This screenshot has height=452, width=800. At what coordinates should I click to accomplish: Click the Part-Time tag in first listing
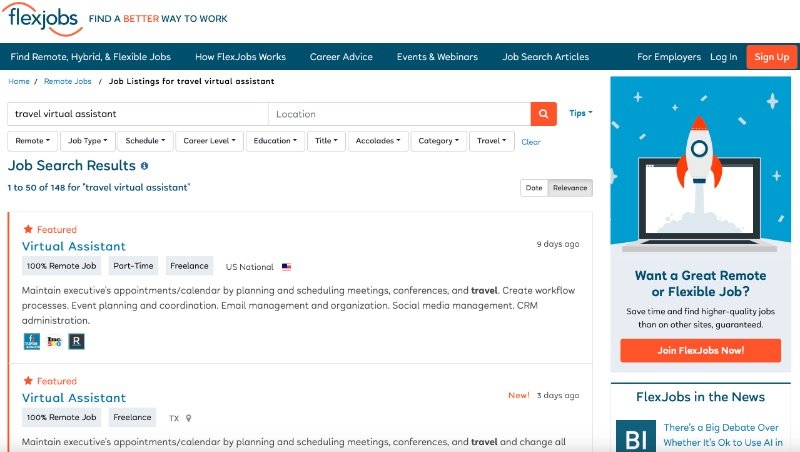pos(133,266)
